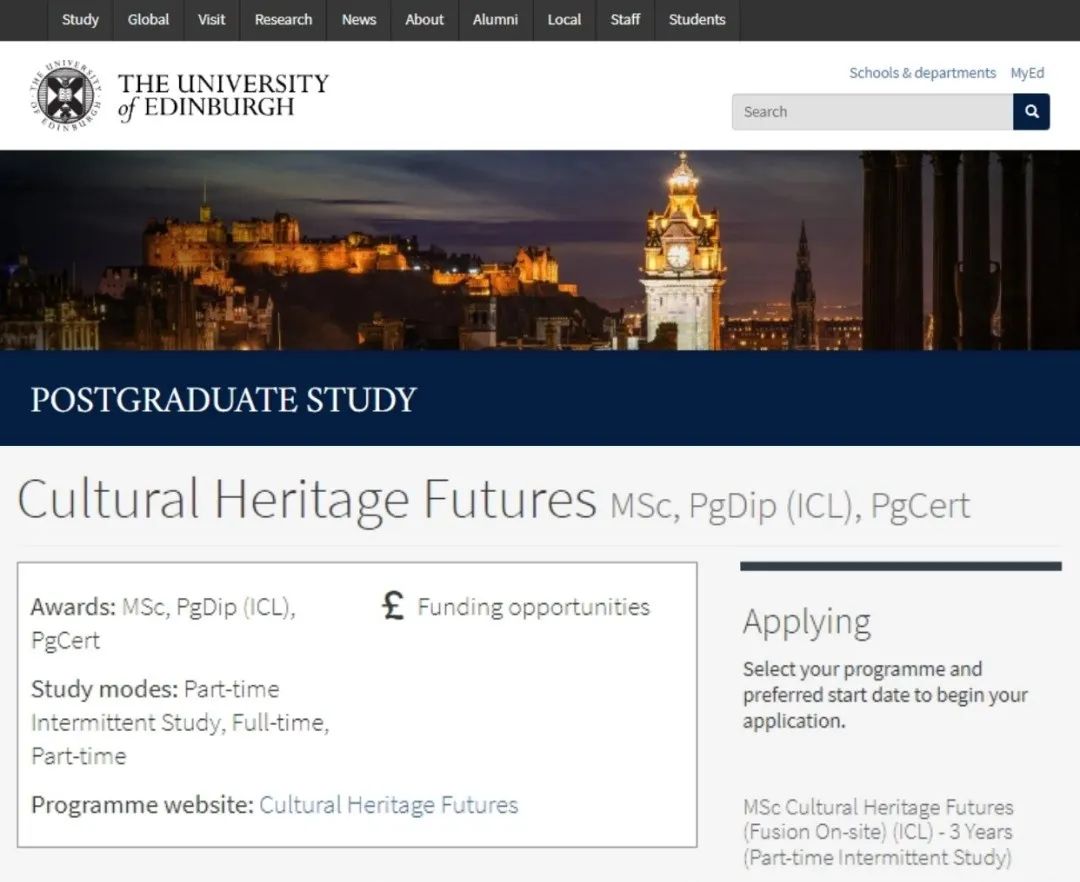Go to the Staff section
The image size is (1080, 882).
tap(625, 20)
